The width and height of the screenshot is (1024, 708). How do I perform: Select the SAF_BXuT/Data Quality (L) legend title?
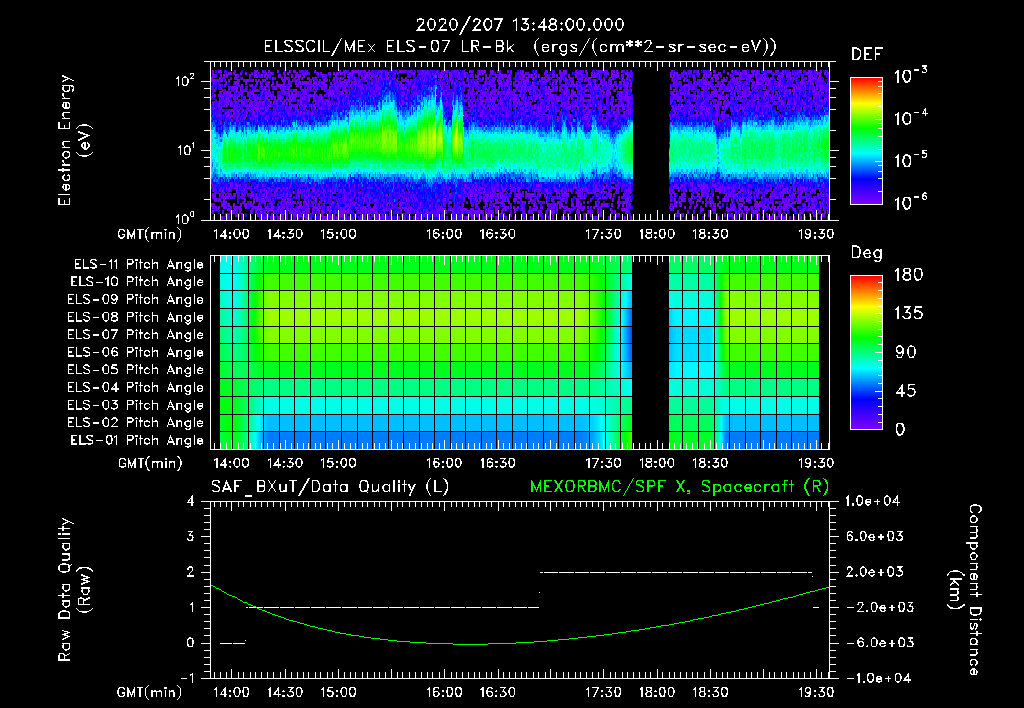[330, 487]
